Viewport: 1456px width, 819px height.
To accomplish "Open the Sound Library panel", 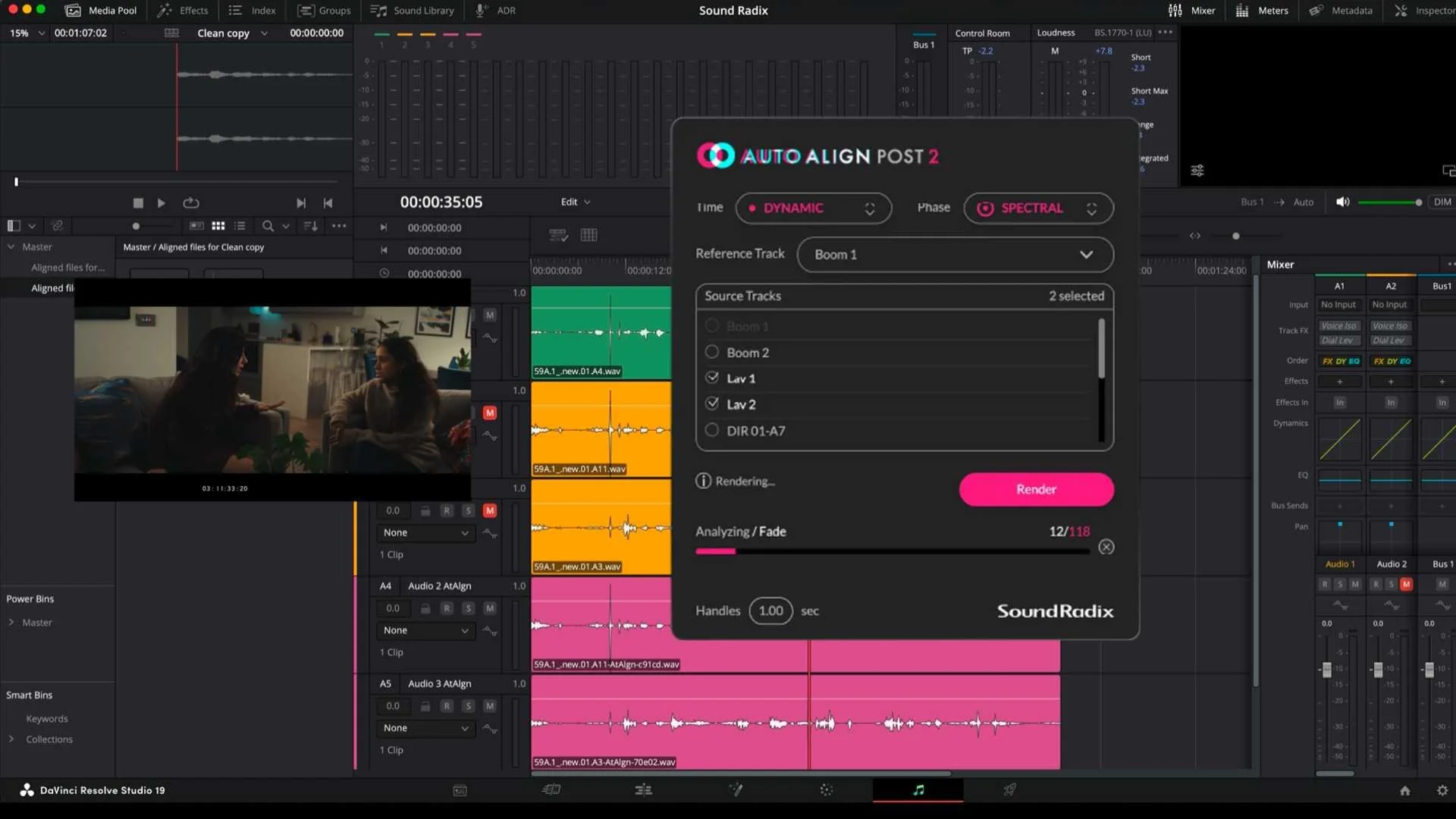I will pyautogui.click(x=412, y=11).
